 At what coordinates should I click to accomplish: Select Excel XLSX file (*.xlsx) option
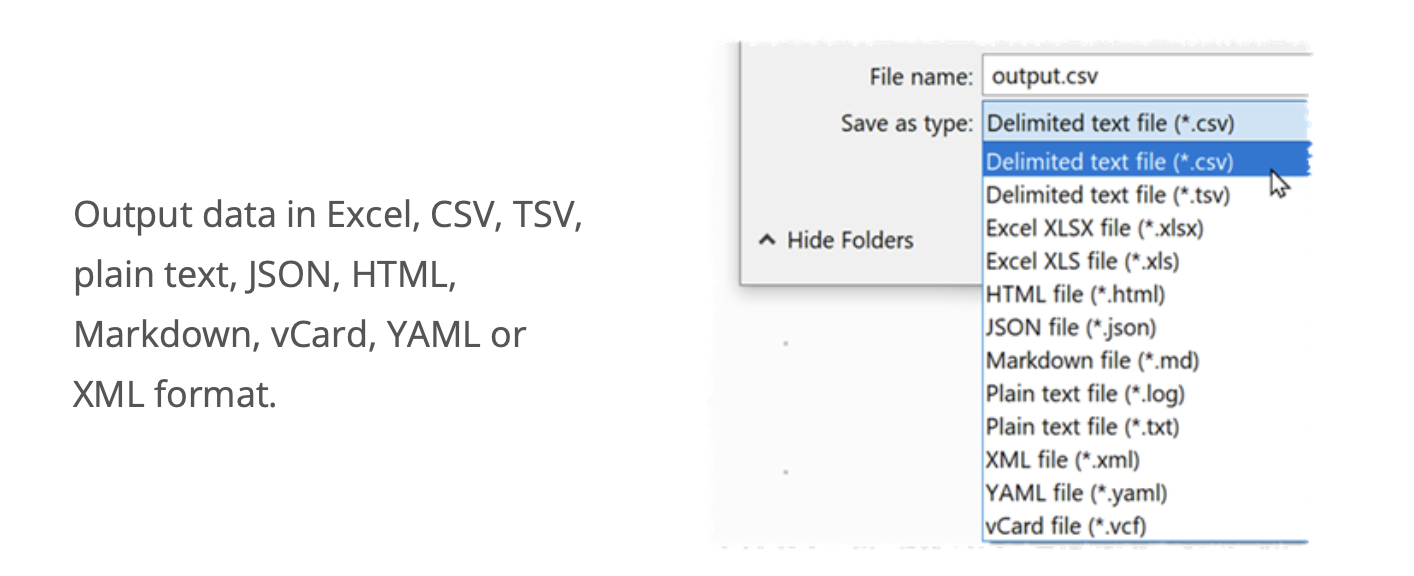(x=1095, y=228)
